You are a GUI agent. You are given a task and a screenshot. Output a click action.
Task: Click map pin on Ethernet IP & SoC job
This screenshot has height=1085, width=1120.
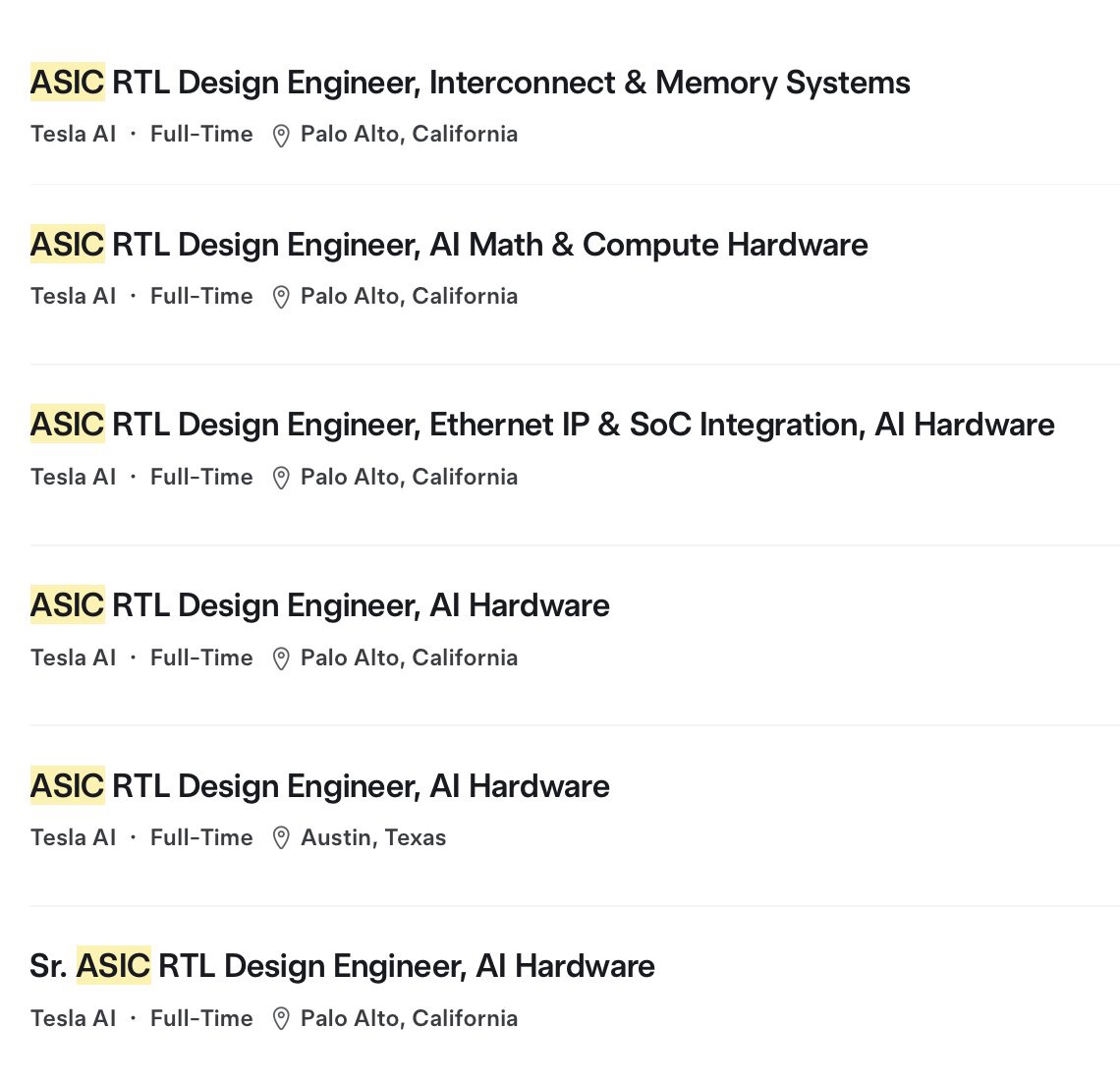pyautogui.click(x=281, y=478)
